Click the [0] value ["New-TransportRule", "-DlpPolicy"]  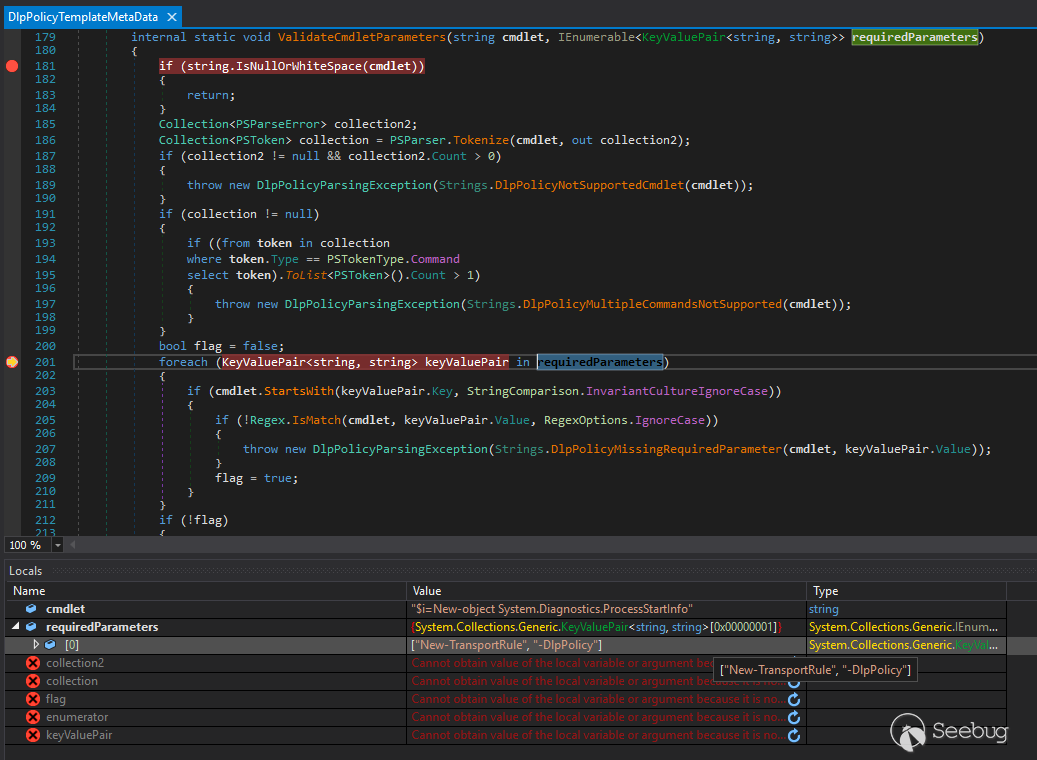[x=507, y=645]
